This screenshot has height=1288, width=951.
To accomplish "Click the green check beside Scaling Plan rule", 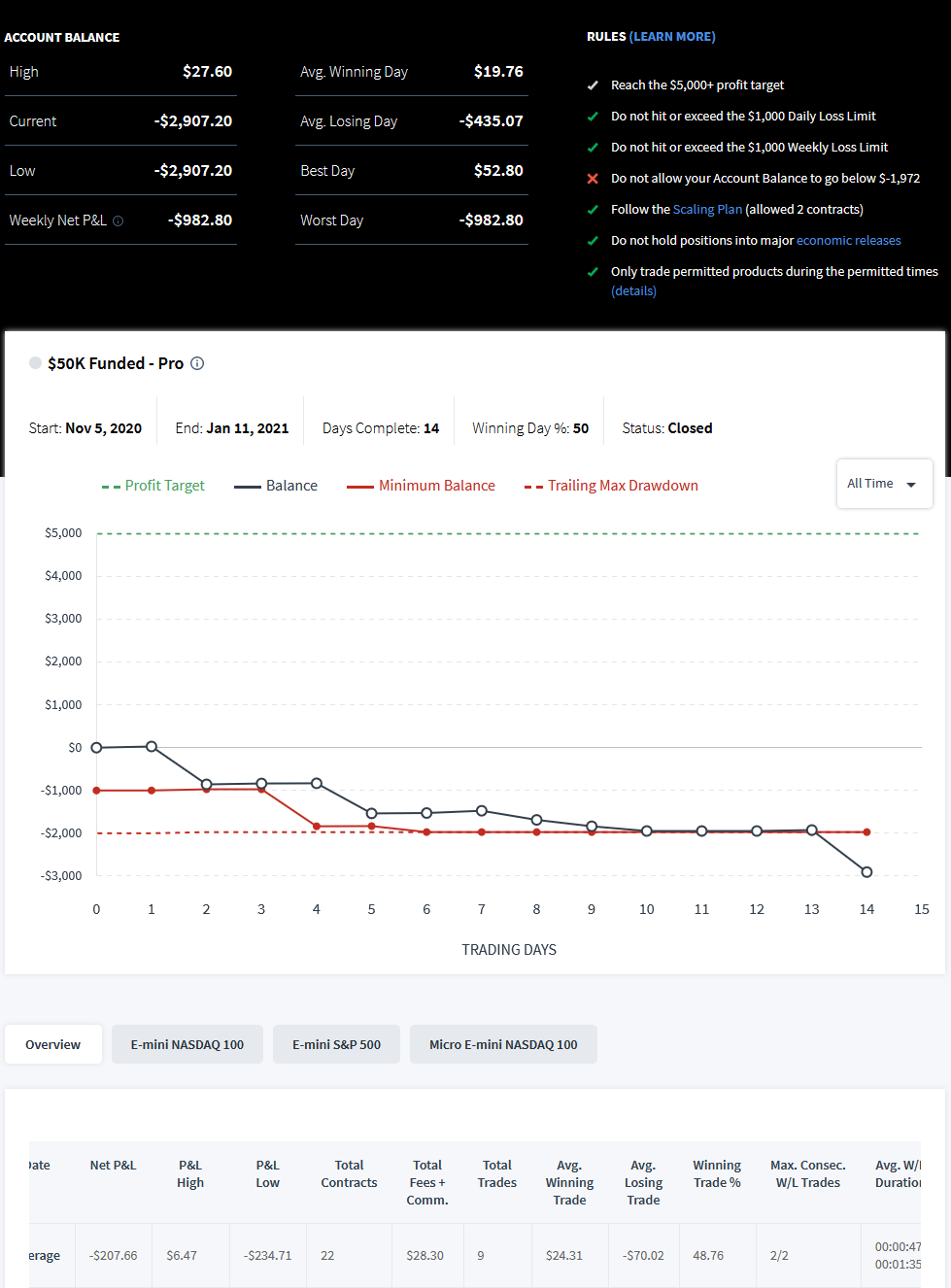I will coord(593,210).
